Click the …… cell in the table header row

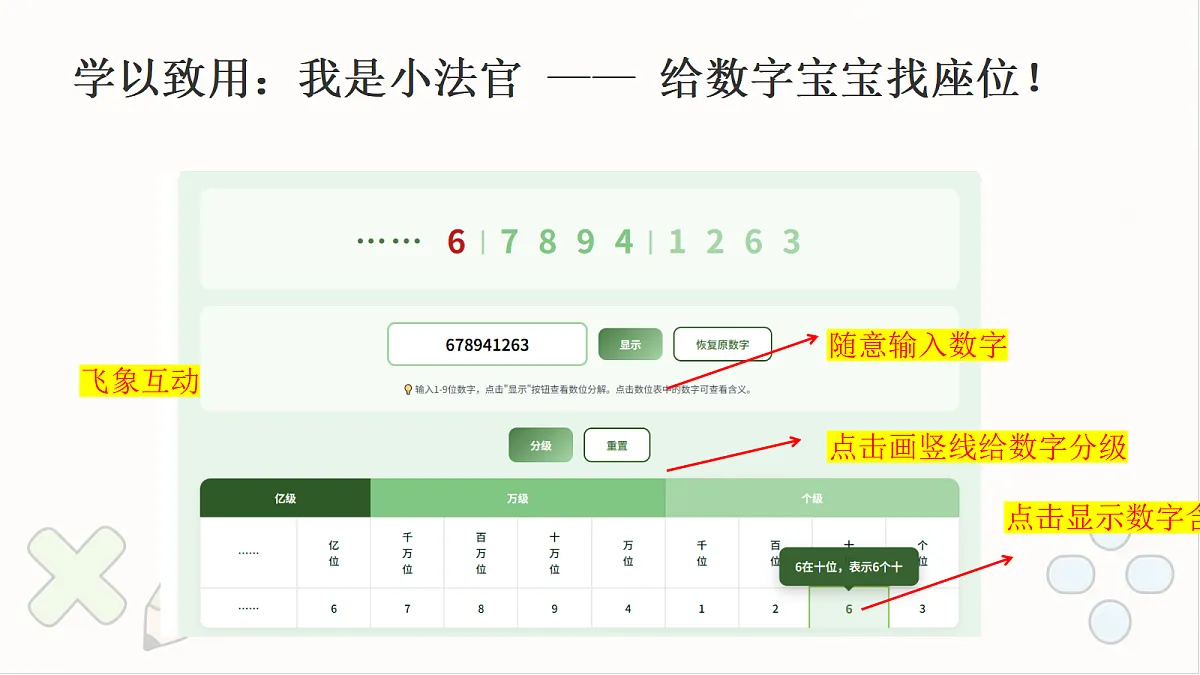[x=249, y=553]
